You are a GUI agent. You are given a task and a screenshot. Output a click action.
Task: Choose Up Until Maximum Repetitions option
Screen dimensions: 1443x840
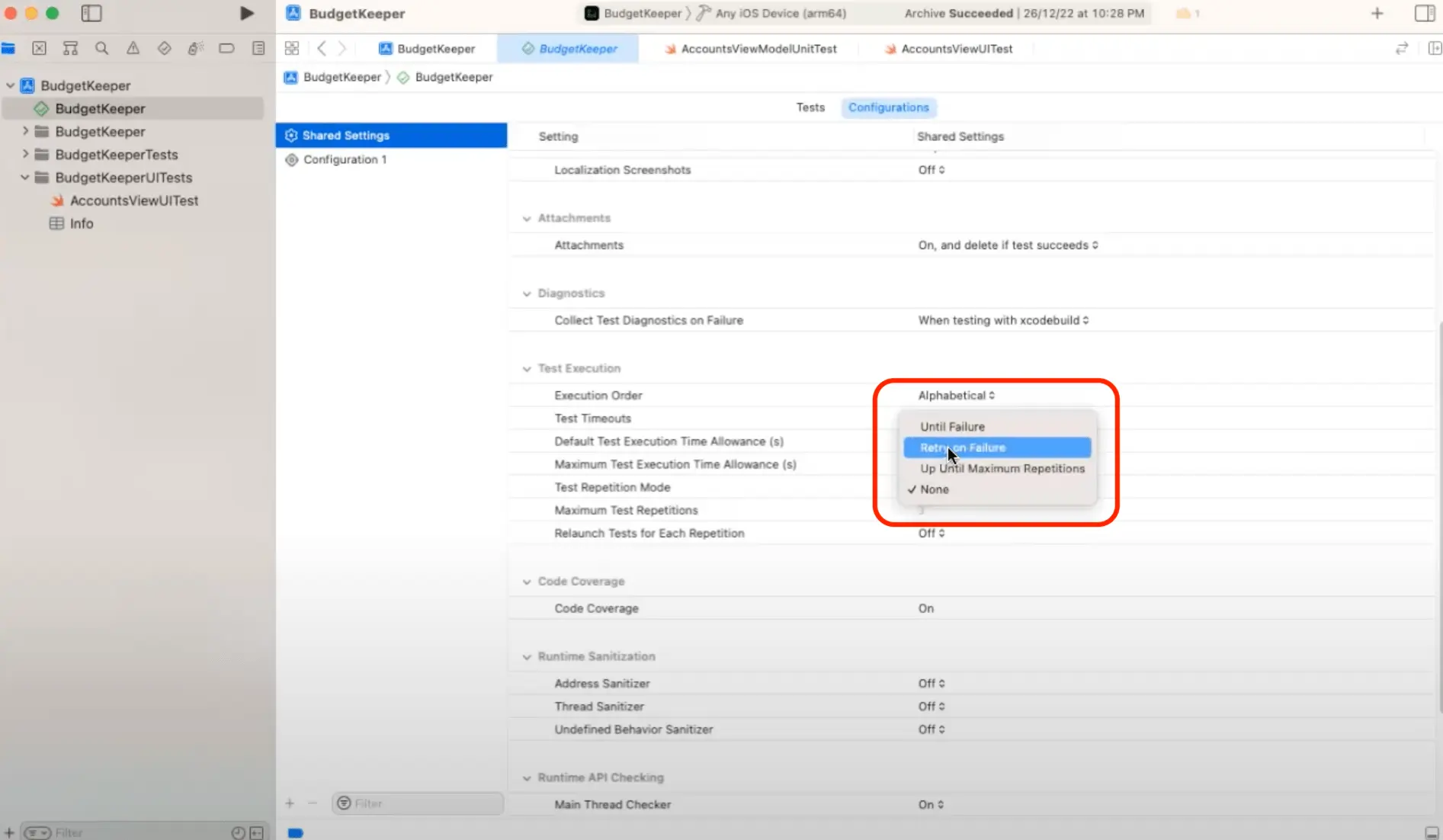[x=1002, y=469]
